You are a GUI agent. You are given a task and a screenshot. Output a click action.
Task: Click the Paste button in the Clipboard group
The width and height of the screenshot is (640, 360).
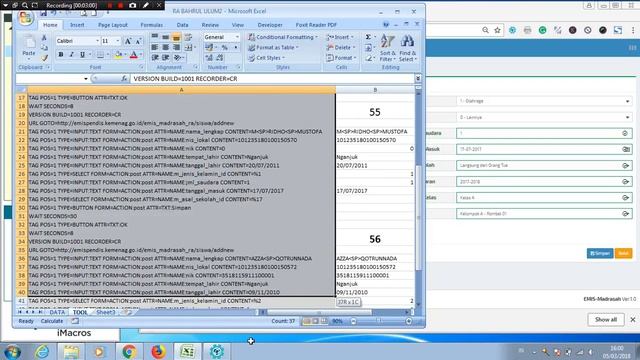coord(29,46)
